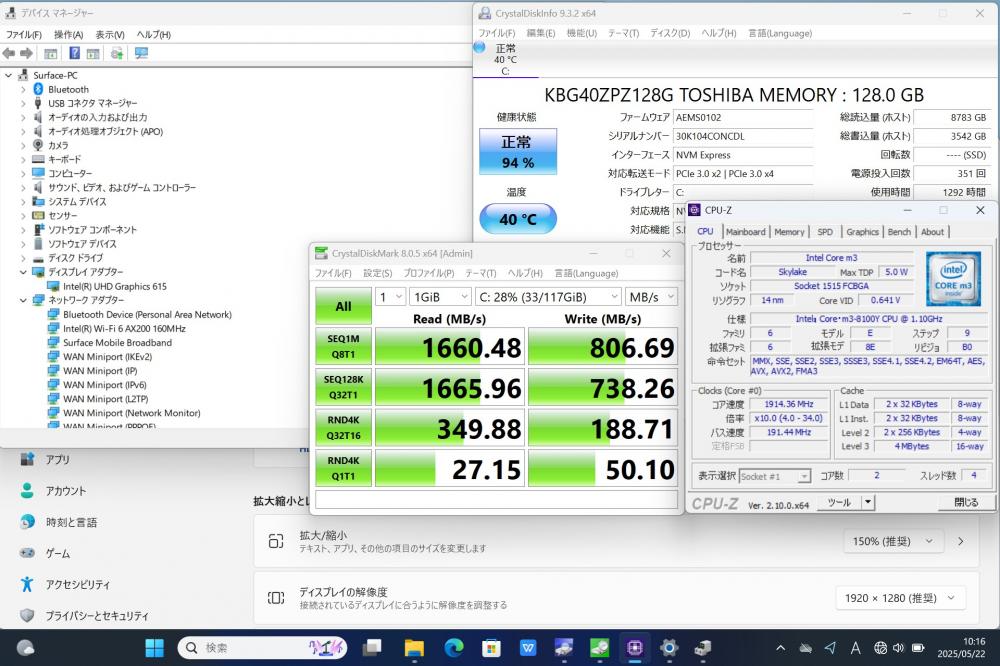The height and width of the screenshot is (666, 1000).
Task: Select Intel(R) Wi-Fi 6 AX200 160MHz adapter
Action: [x=124, y=329]
